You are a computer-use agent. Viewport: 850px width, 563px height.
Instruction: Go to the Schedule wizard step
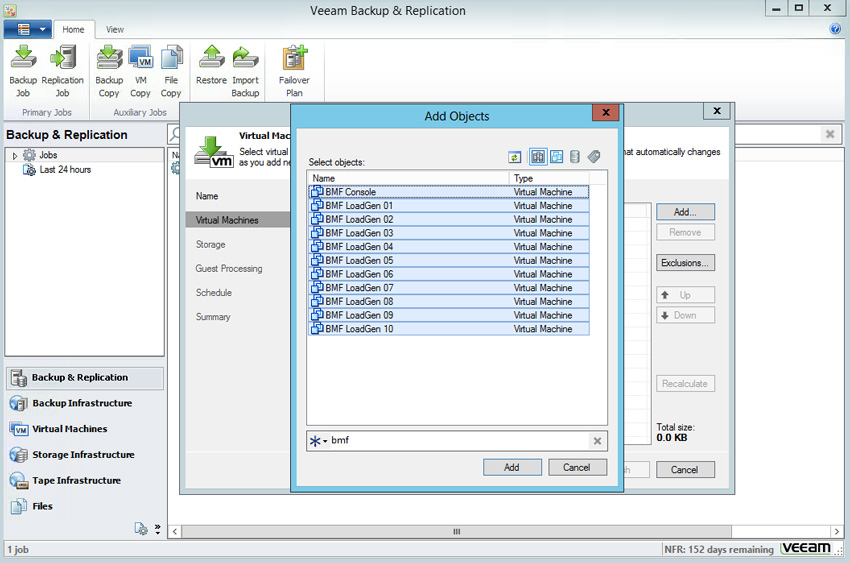[x=214, y=293]
